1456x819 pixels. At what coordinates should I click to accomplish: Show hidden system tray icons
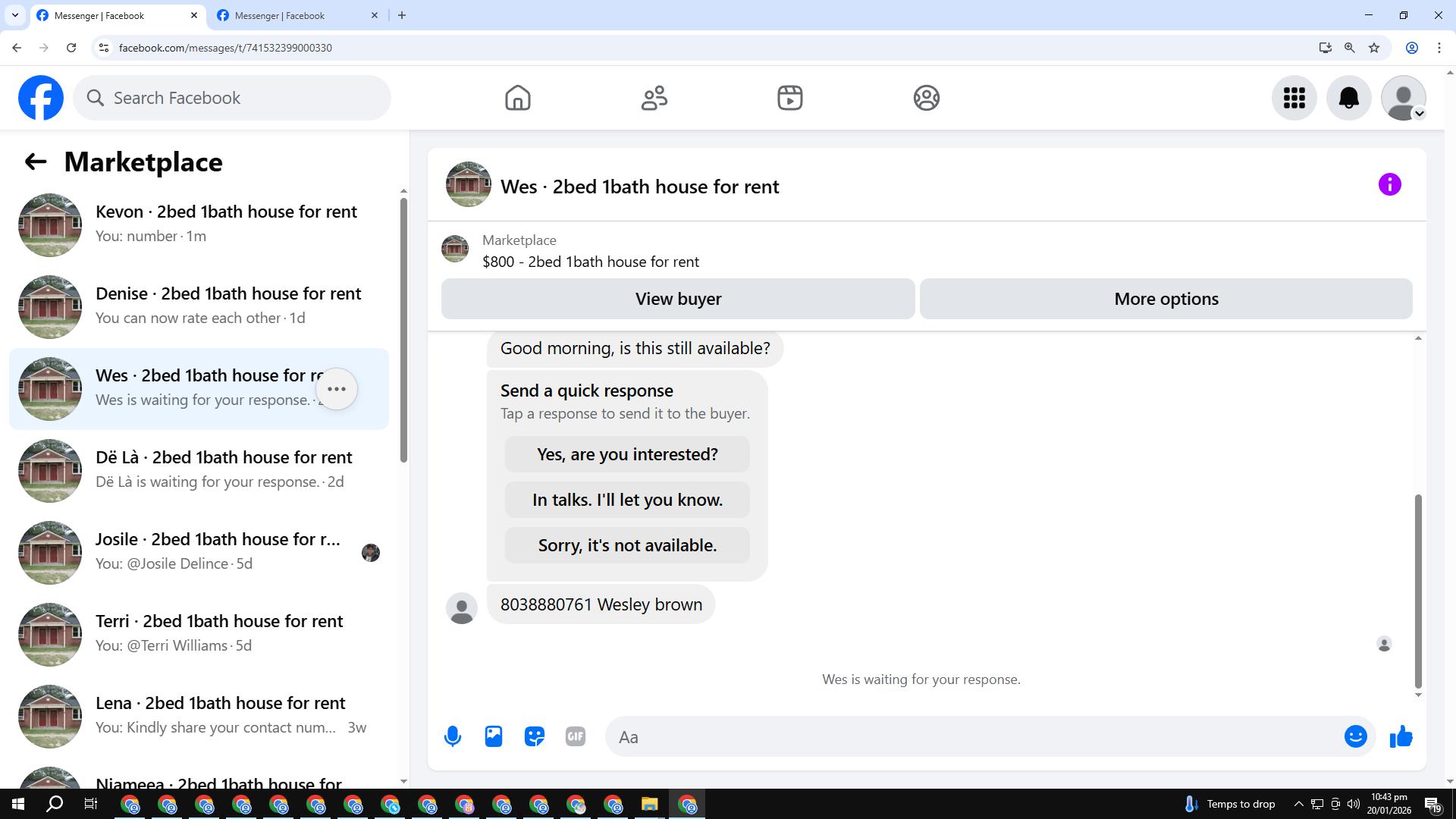1299,804
